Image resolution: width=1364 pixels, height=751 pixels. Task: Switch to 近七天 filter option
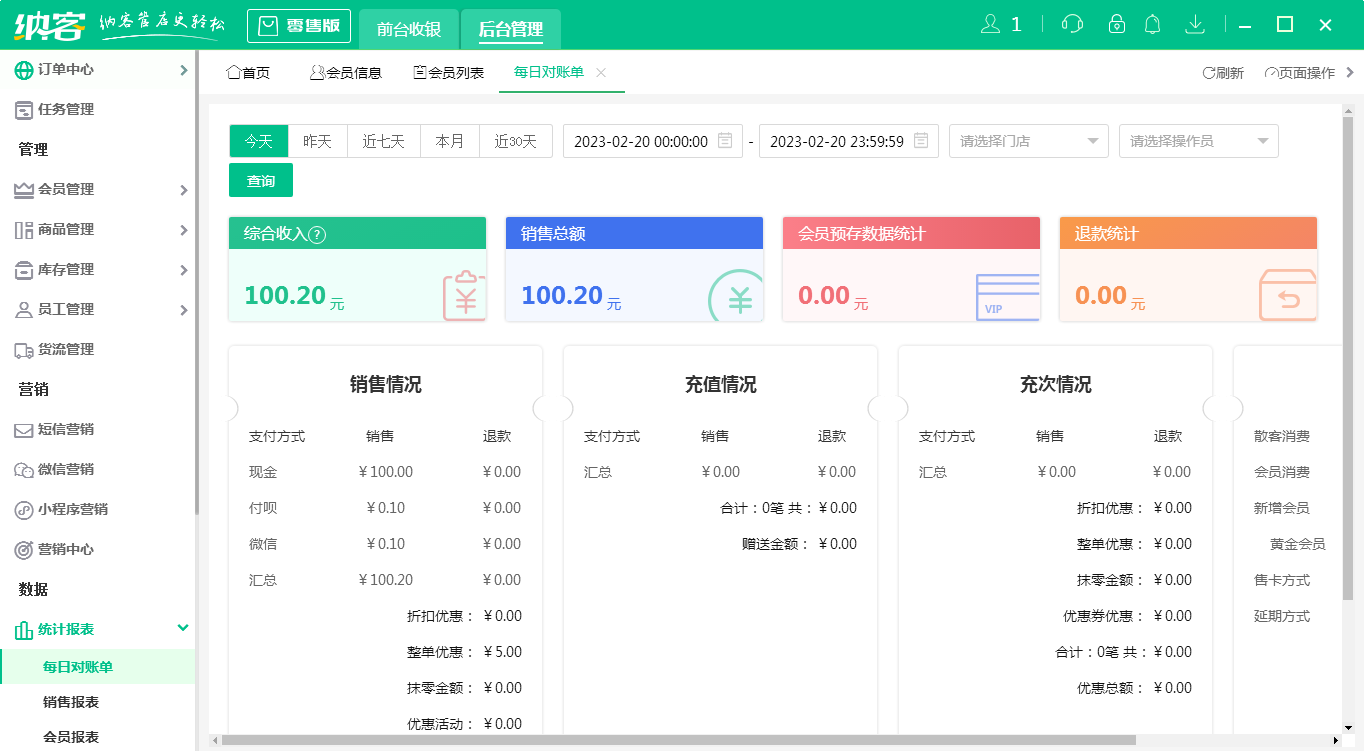pos(382,141)
